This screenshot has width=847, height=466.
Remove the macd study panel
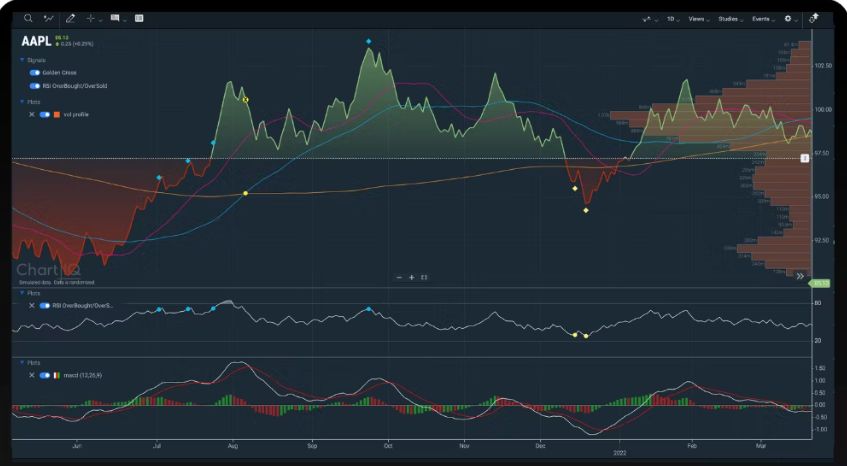(x=32, y=375)
